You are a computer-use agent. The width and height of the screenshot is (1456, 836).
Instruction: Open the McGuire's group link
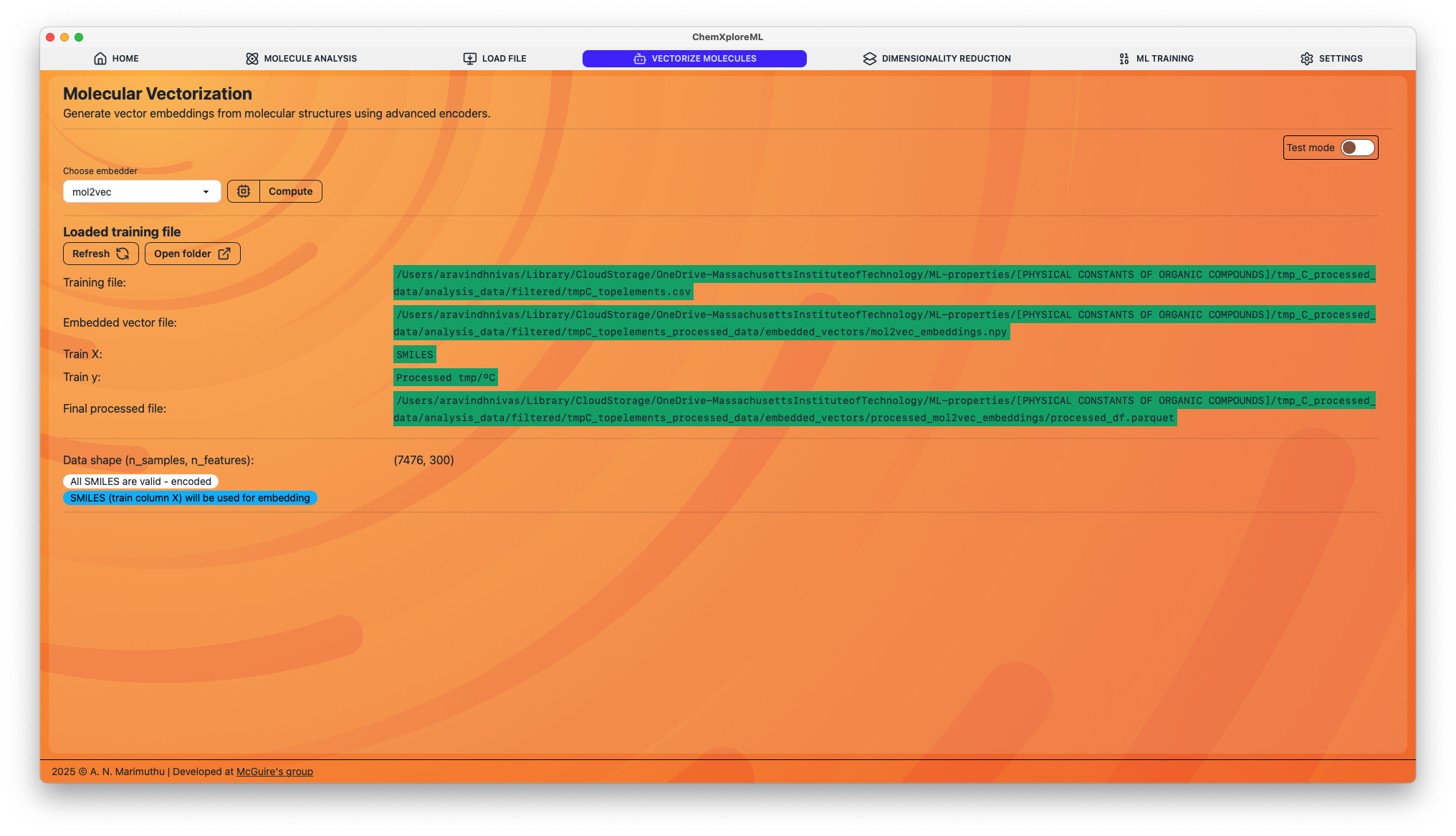click(274, 772)
